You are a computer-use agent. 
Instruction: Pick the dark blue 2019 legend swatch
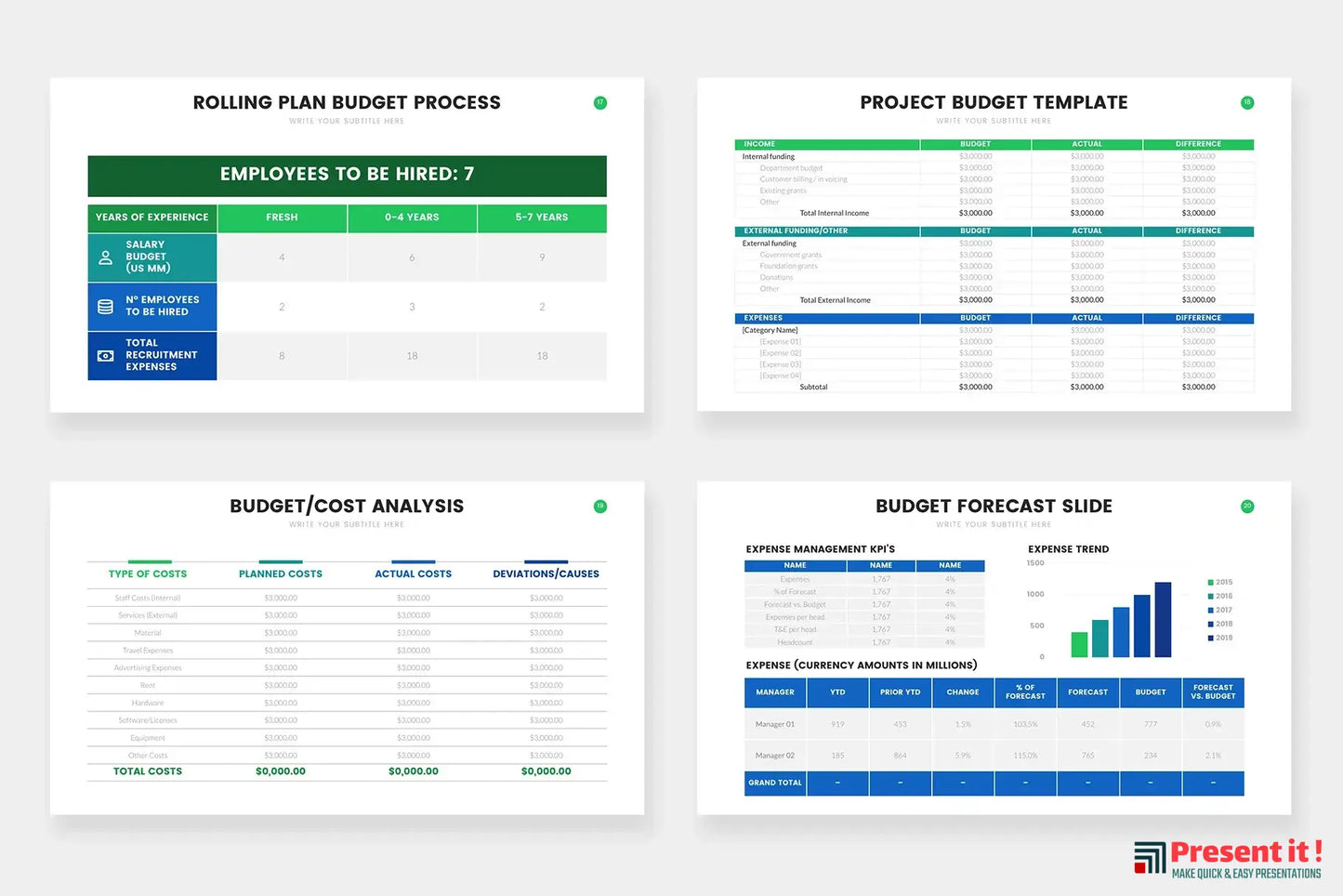point(1211,638)
